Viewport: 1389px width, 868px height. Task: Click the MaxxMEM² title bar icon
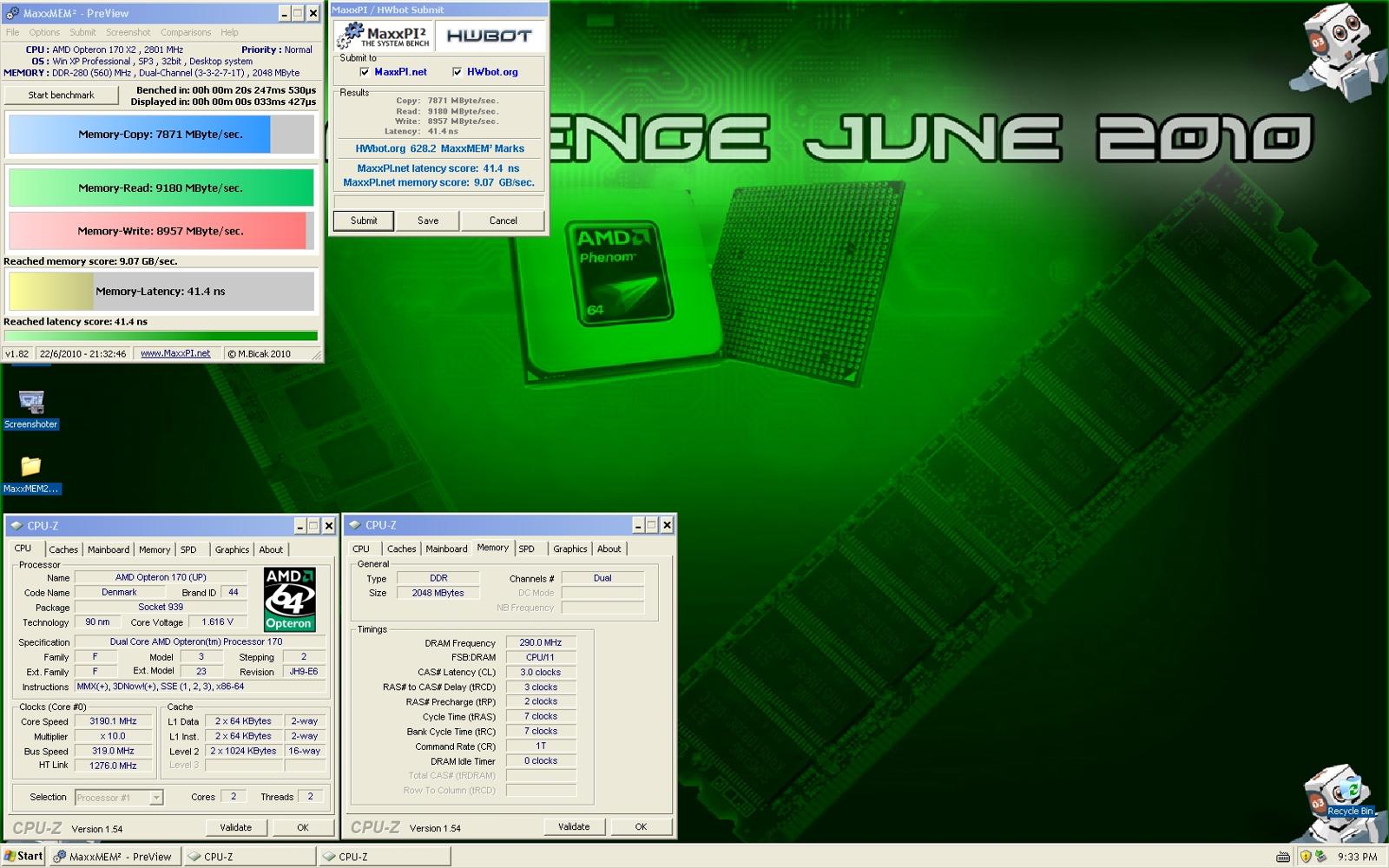(12, 13)
